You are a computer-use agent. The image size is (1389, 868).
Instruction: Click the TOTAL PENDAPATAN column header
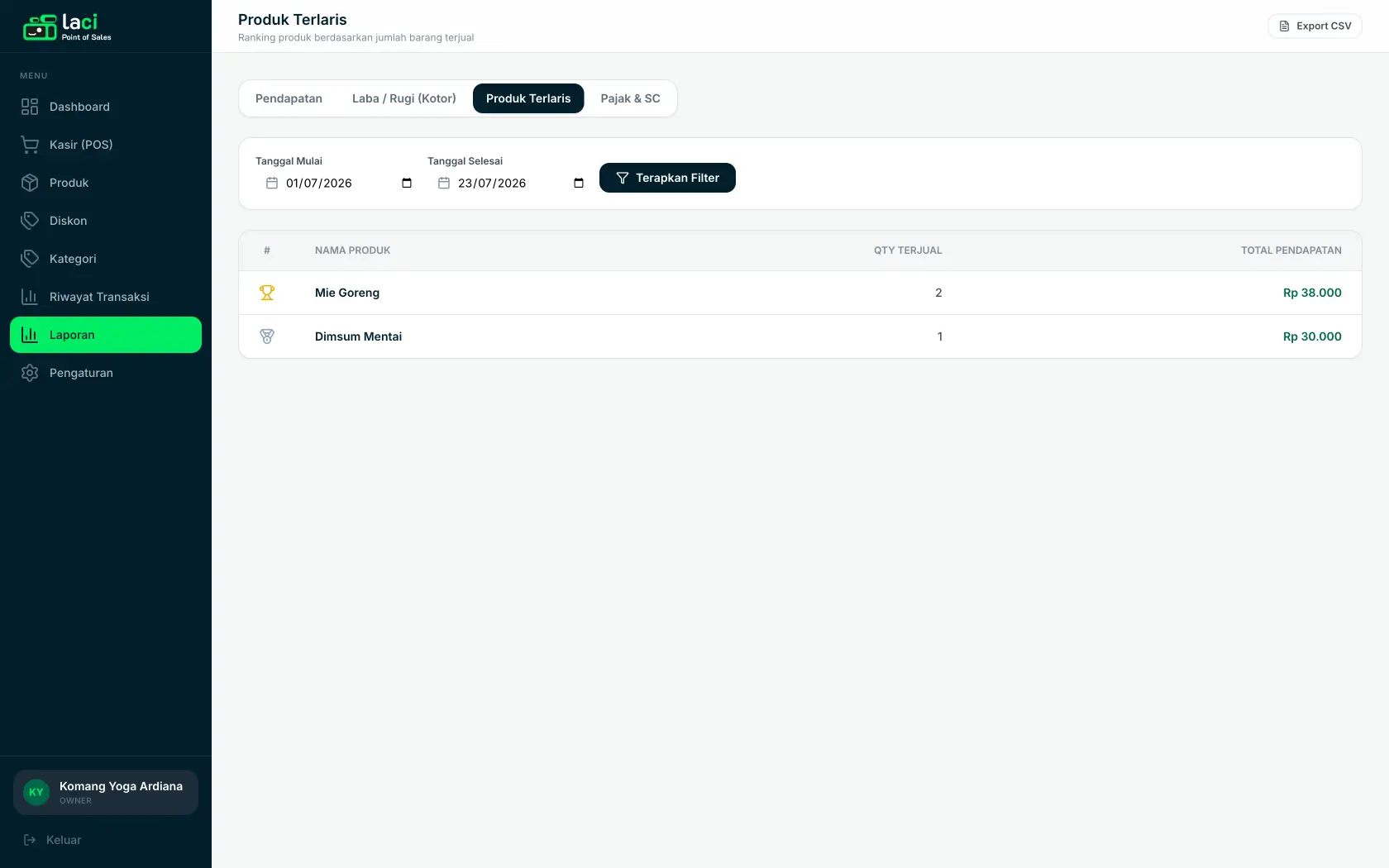coord(1291,250)
